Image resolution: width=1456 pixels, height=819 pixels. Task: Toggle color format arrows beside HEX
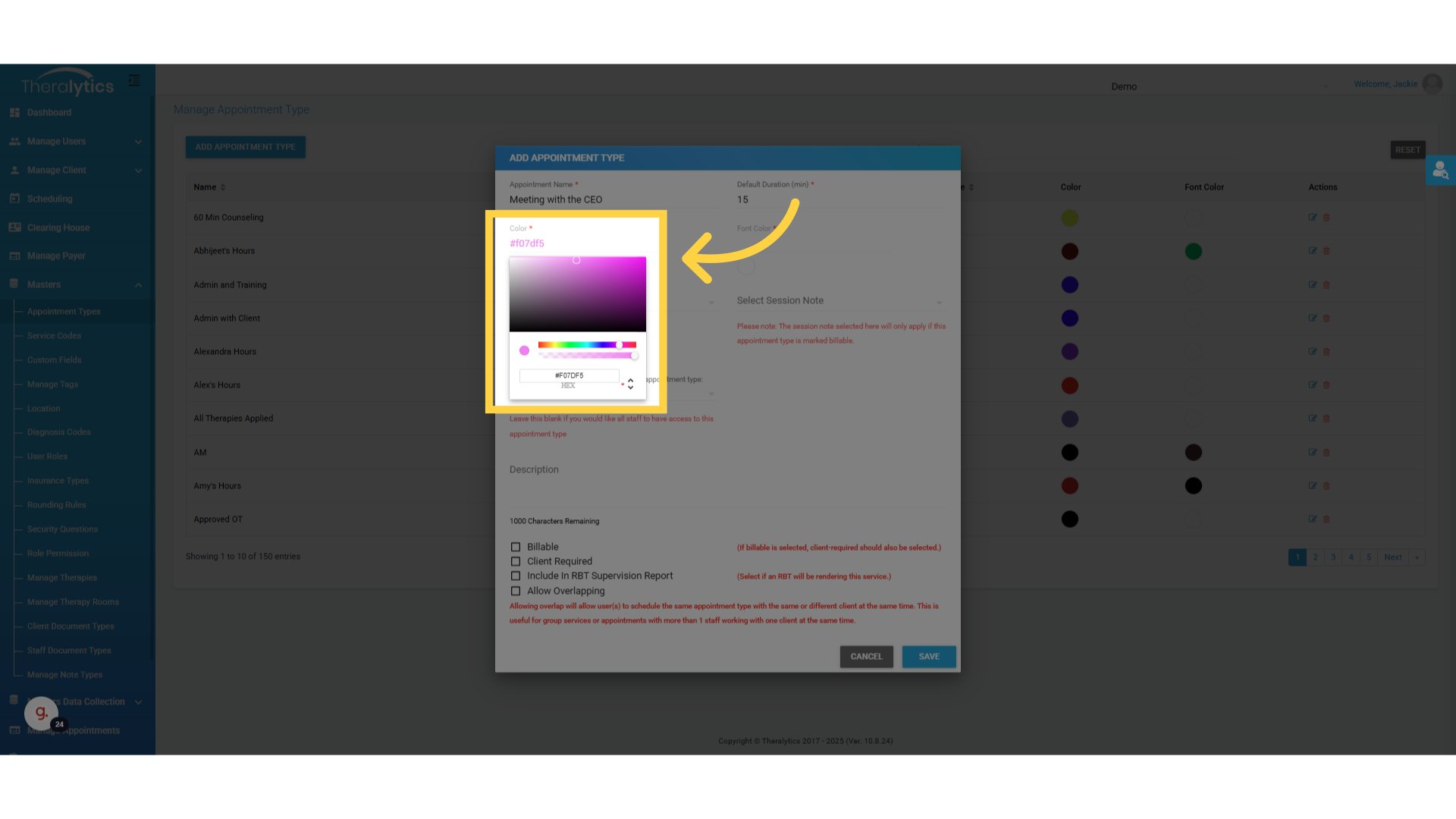tap(630, 384)
